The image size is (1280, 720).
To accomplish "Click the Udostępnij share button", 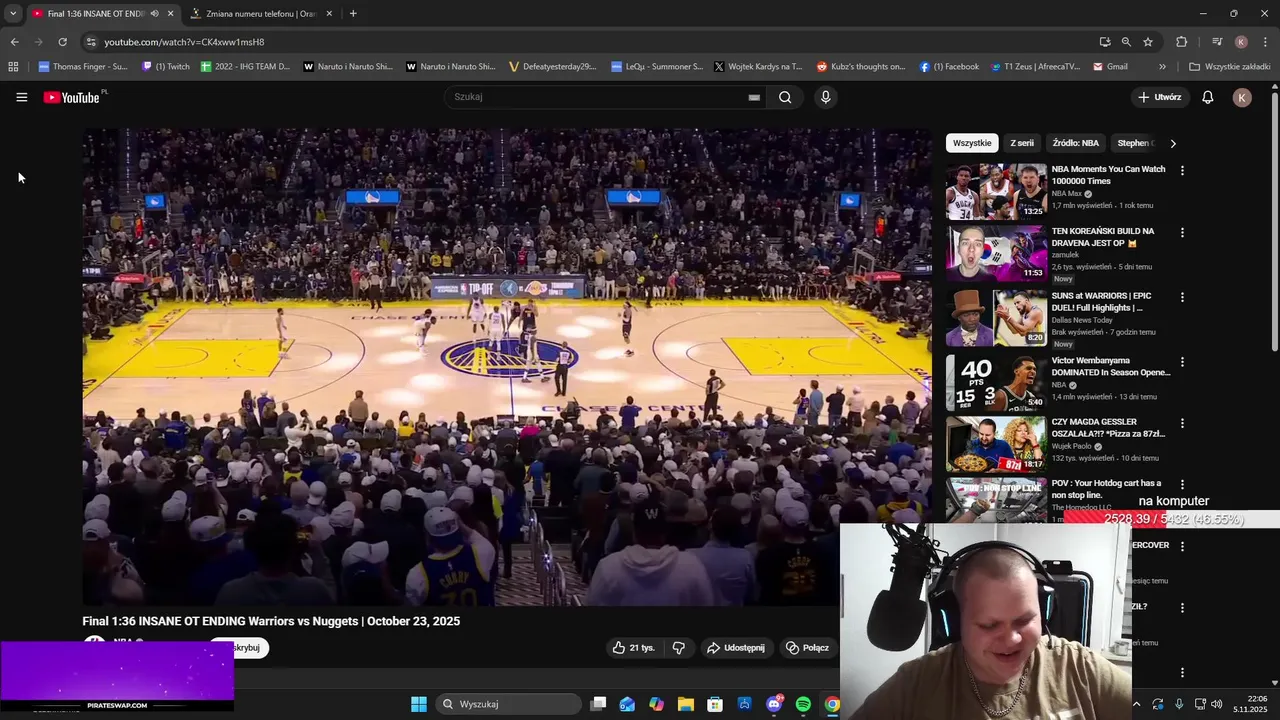I will coord(735,648).
